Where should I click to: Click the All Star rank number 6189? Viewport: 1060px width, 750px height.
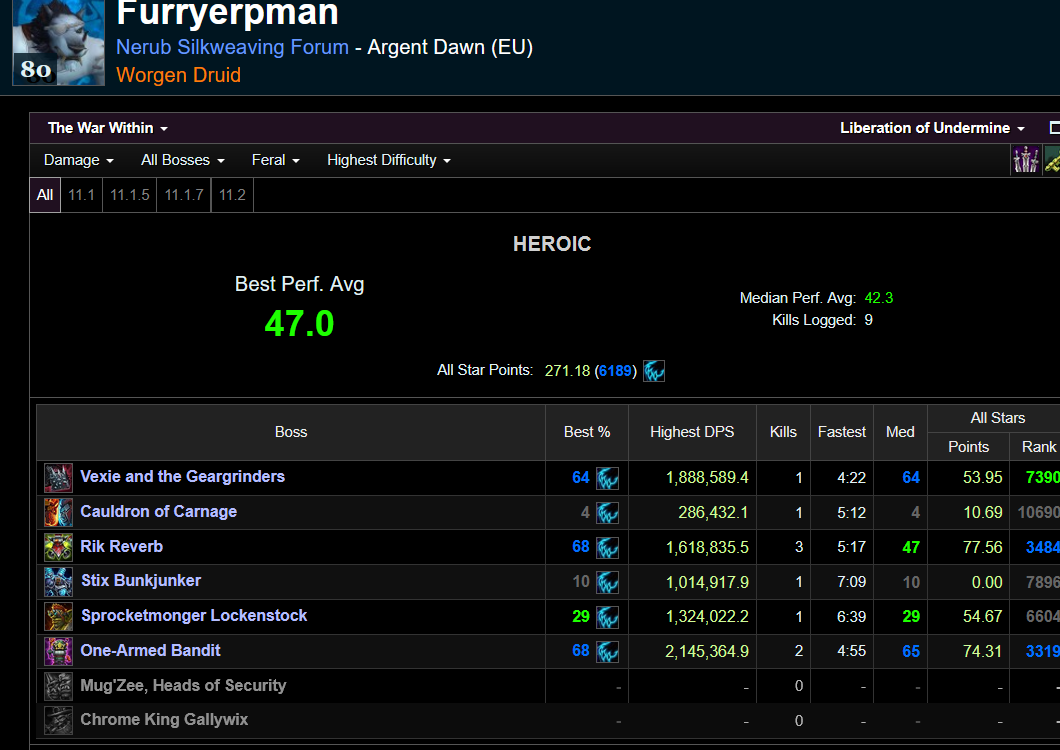tap(615, 371)
